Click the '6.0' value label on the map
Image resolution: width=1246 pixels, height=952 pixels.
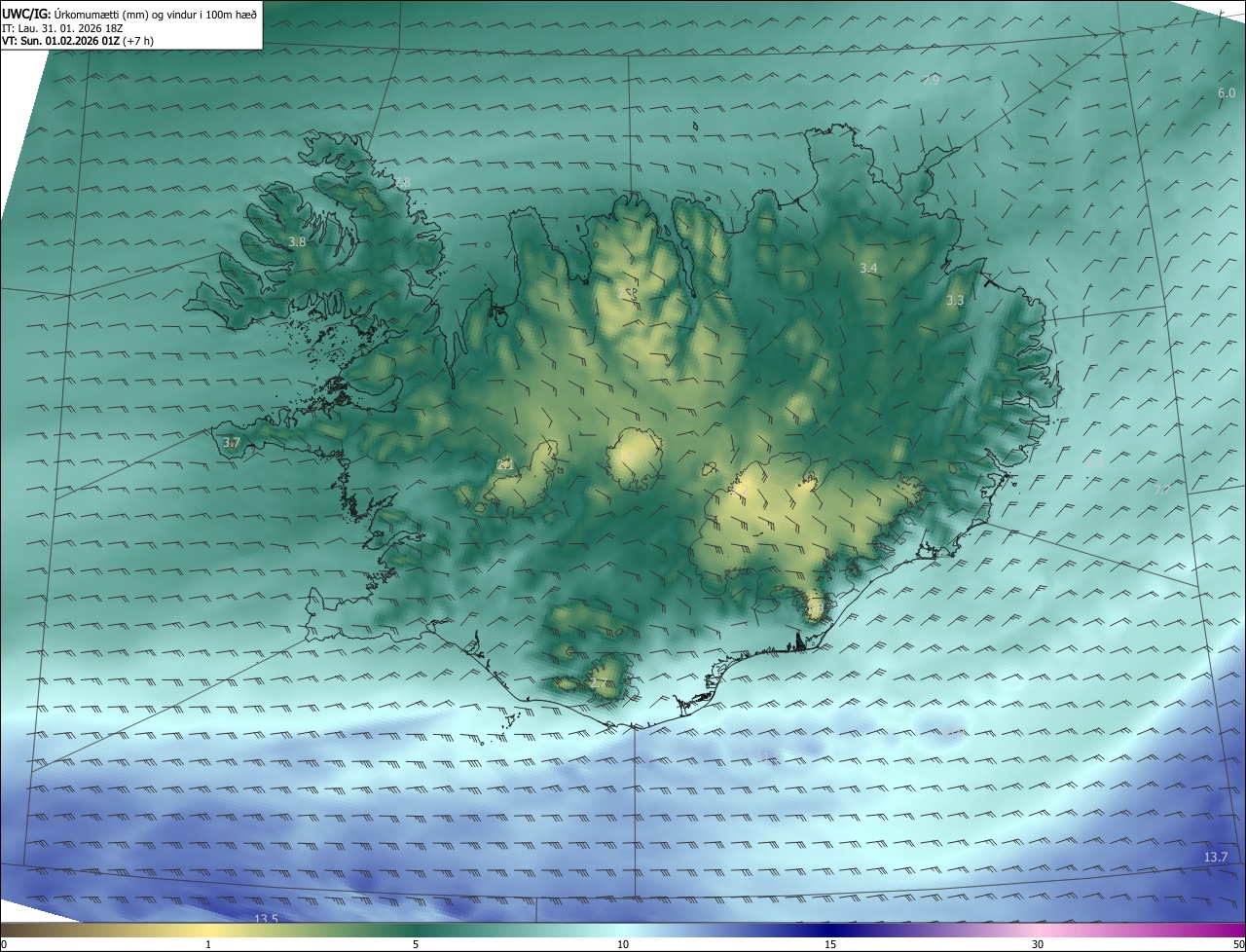pyautogui.click(x=1227, y=93)
